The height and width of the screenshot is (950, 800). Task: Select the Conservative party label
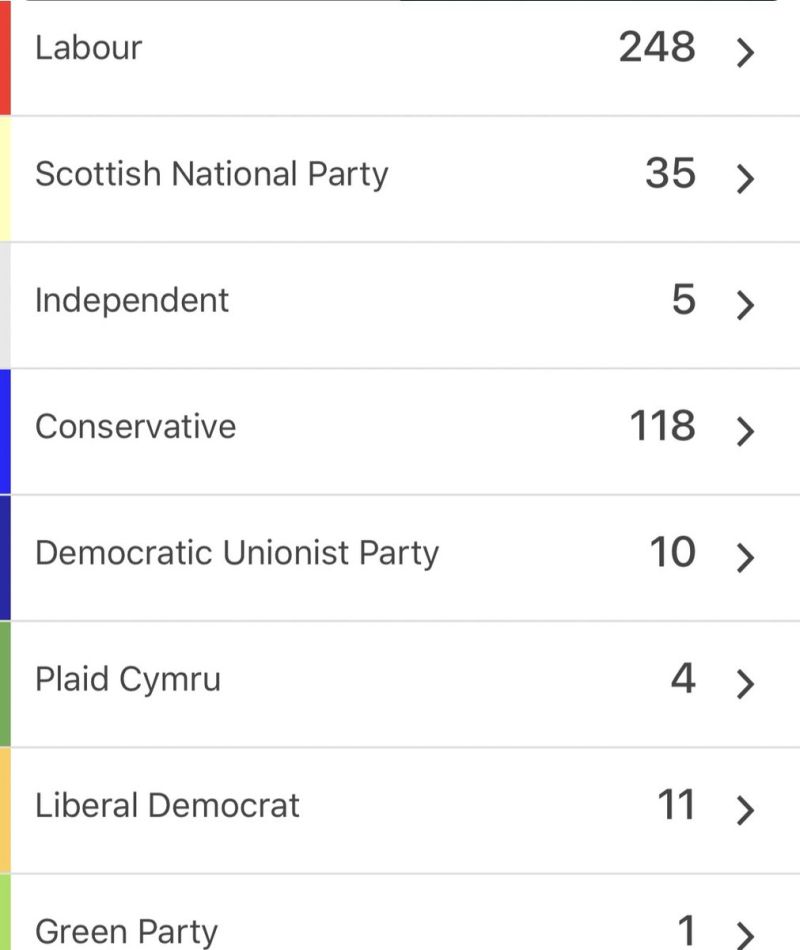click(136, 427)
